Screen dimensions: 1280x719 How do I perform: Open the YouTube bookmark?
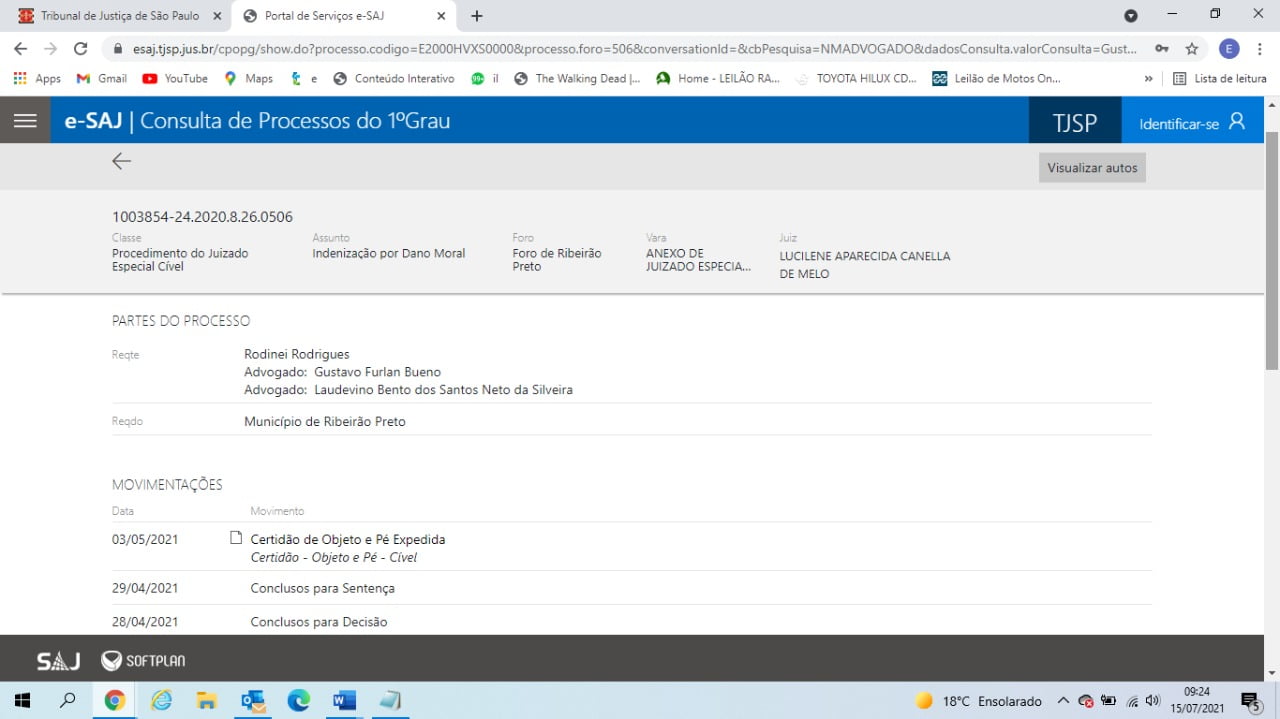tap(175, 78)
